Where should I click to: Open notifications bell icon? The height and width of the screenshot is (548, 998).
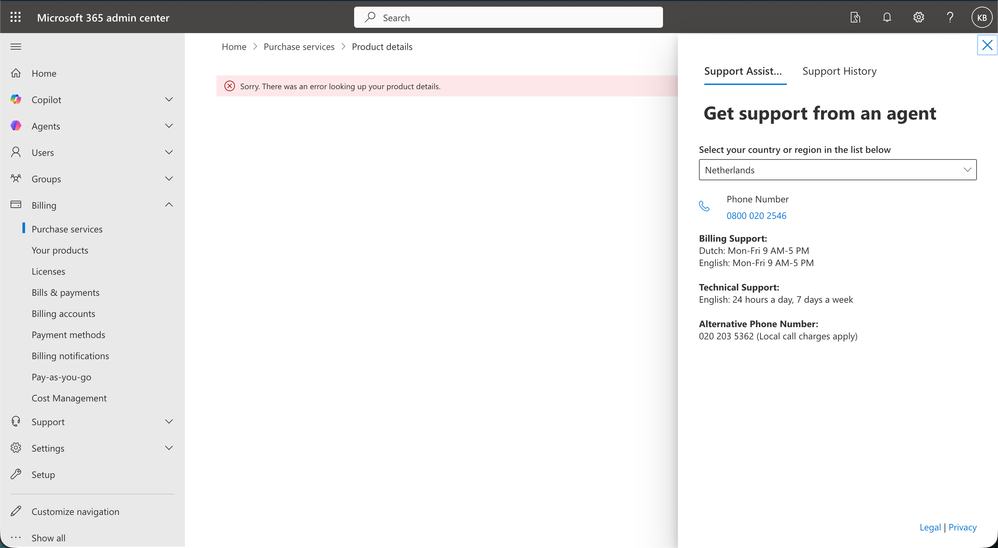pyautogui.click(x=887, y=18)
